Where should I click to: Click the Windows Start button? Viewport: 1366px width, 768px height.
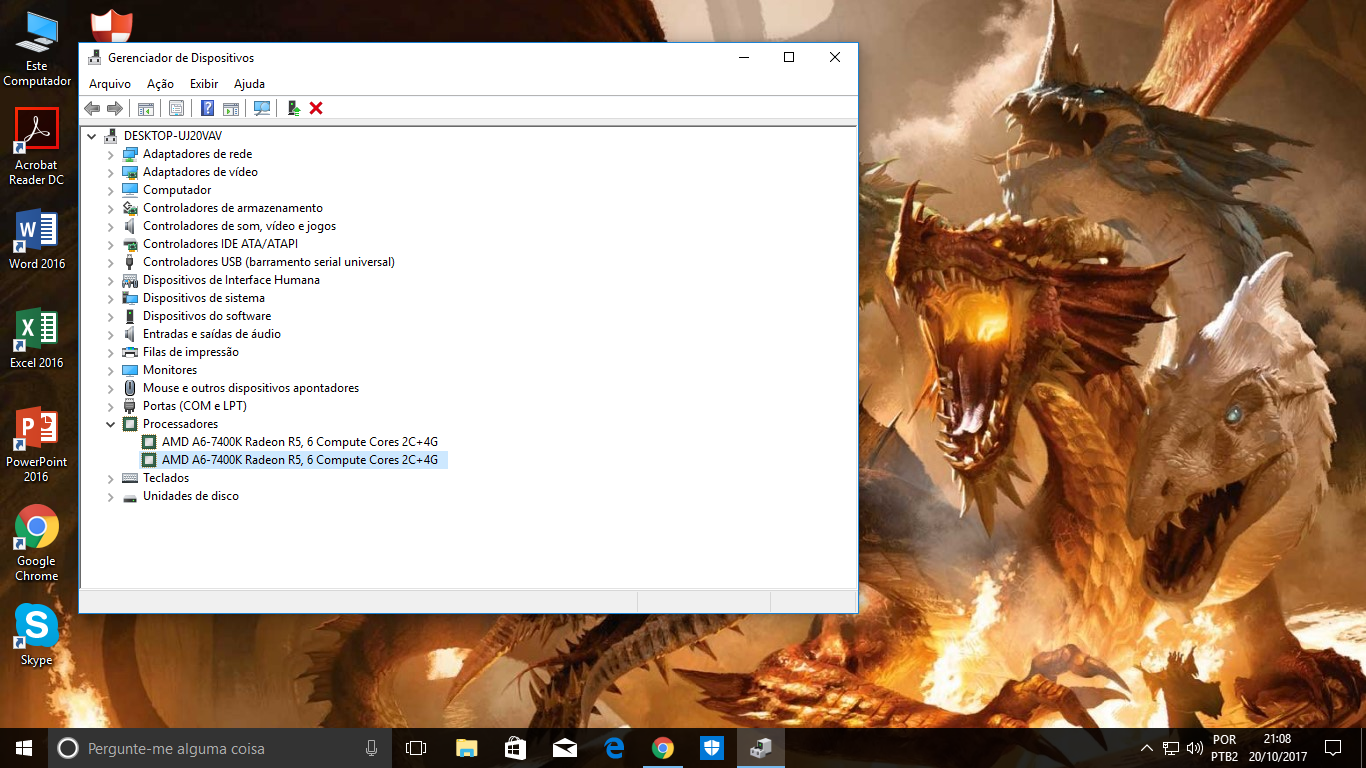[x=23, y=748]
